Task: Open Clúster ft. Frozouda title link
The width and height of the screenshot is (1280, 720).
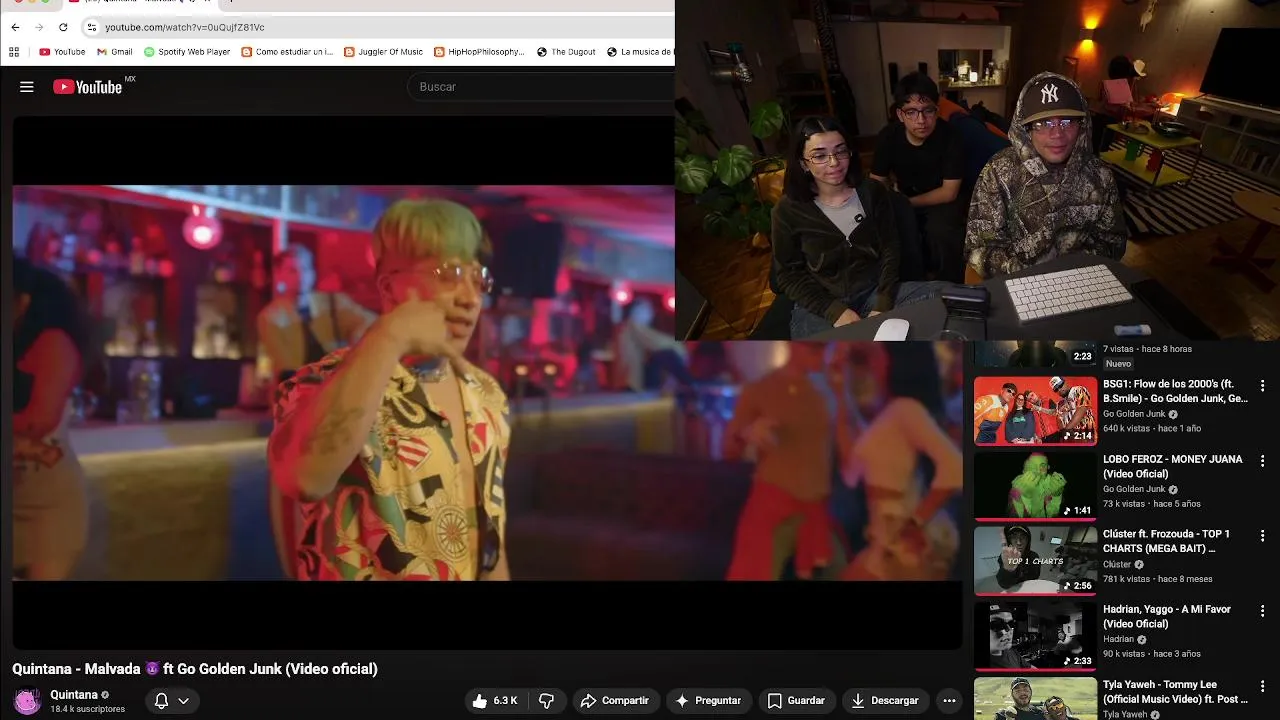Action: pyautogui.click(x=1166, y=541)
